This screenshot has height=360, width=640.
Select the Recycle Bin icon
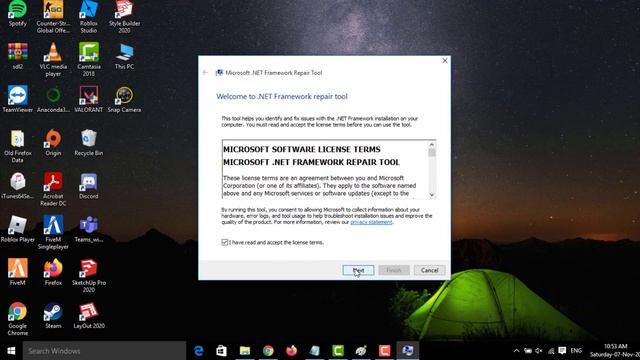89,142
